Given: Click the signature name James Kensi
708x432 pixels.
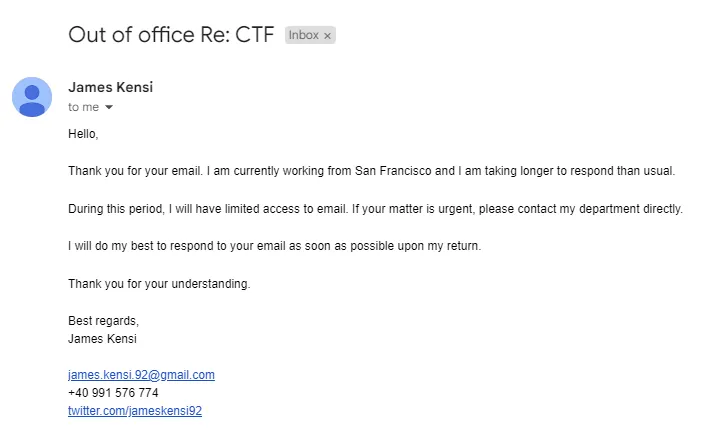Looking at the screenshot, I should [102, 338].
